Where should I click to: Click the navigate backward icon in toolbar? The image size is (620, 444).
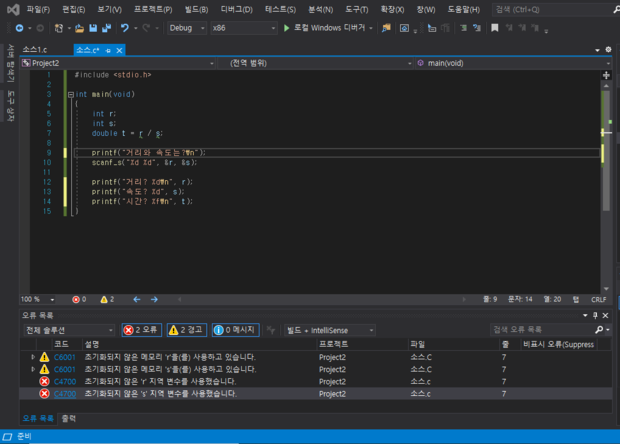(19, 28)
